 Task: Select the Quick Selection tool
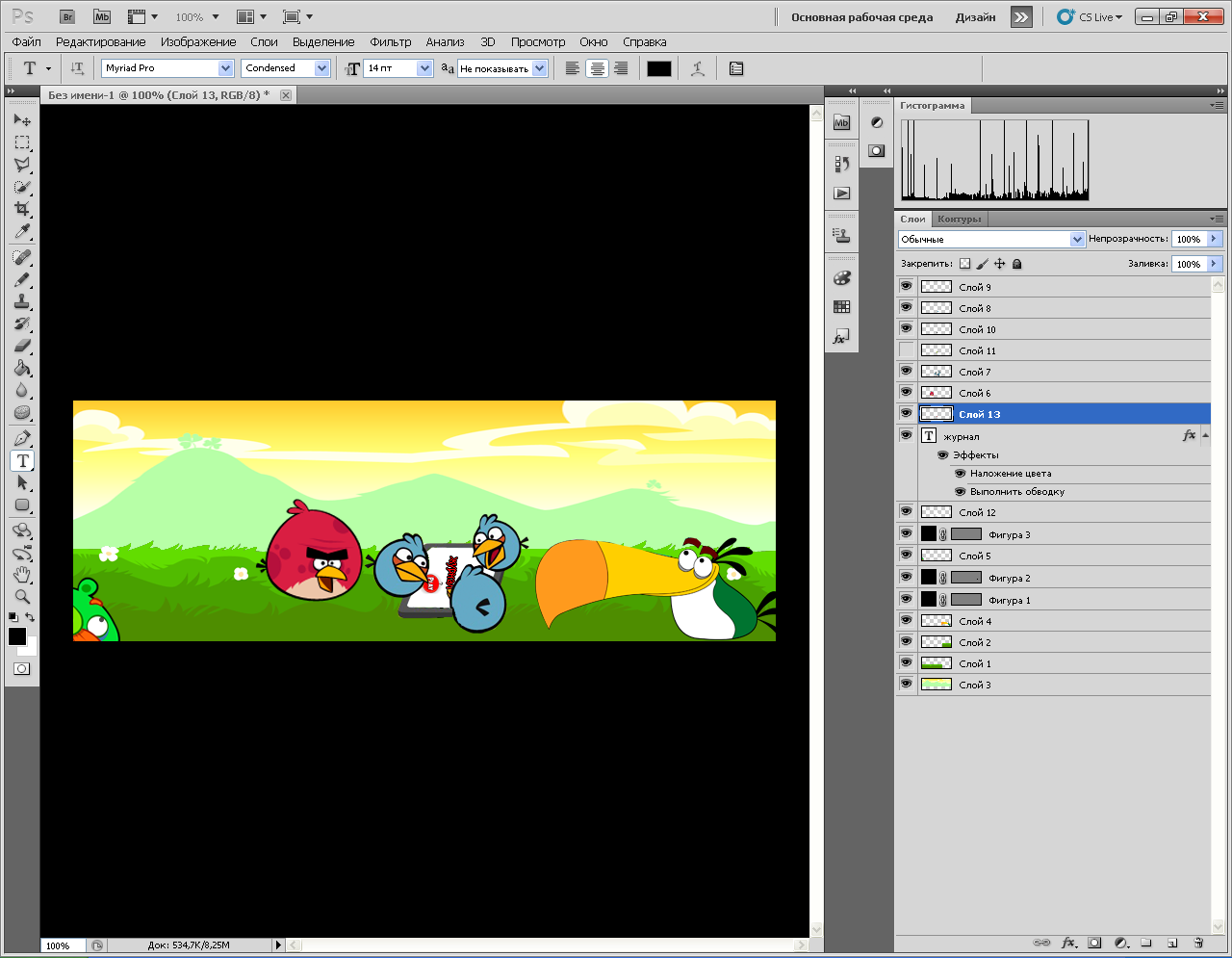click(22, 187)
